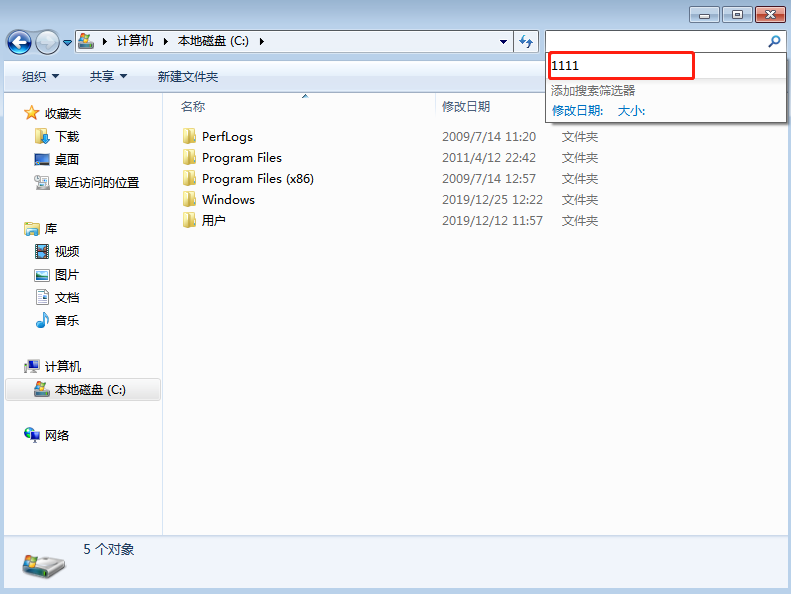Expand the 组织 menu

tap(40, 76)
